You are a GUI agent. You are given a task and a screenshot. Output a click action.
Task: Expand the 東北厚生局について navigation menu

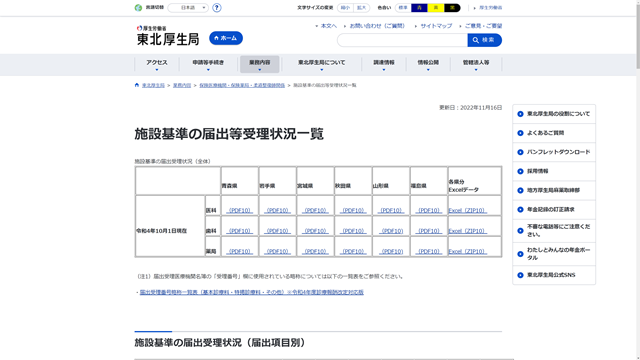click(x=322, y=64)
